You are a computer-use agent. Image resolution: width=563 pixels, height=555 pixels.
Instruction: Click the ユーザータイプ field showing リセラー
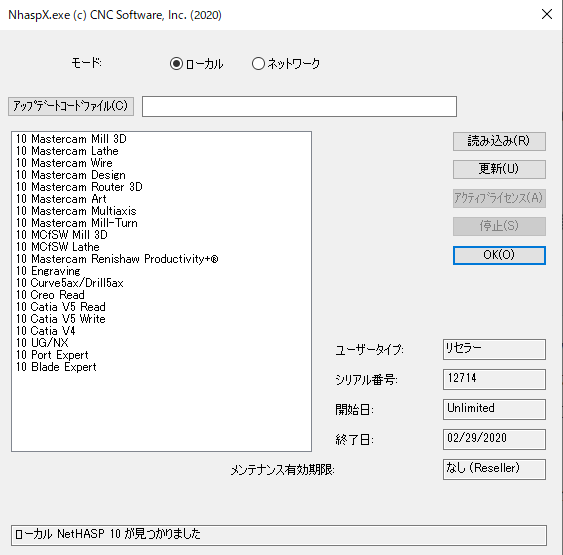(494, 349)
